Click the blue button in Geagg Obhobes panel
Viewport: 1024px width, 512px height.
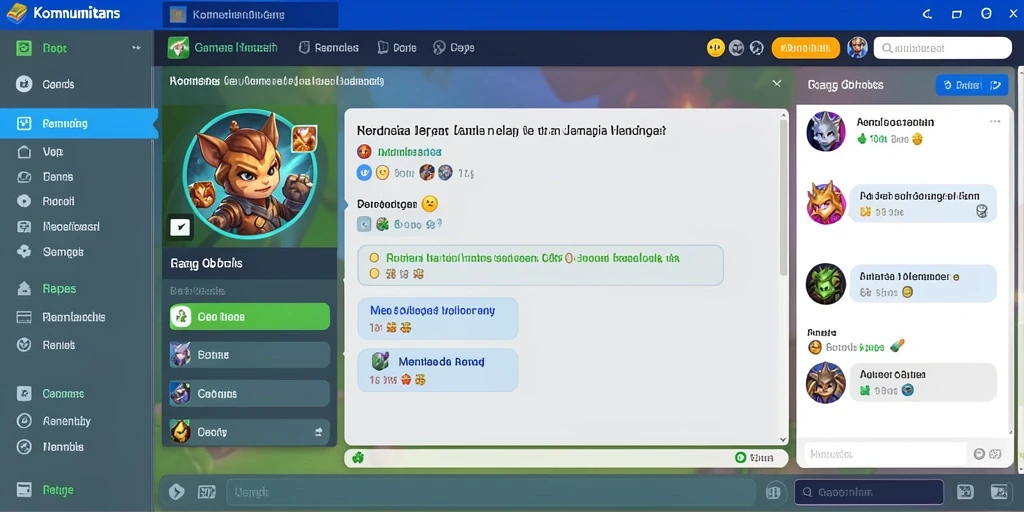[x=972, y=85]
